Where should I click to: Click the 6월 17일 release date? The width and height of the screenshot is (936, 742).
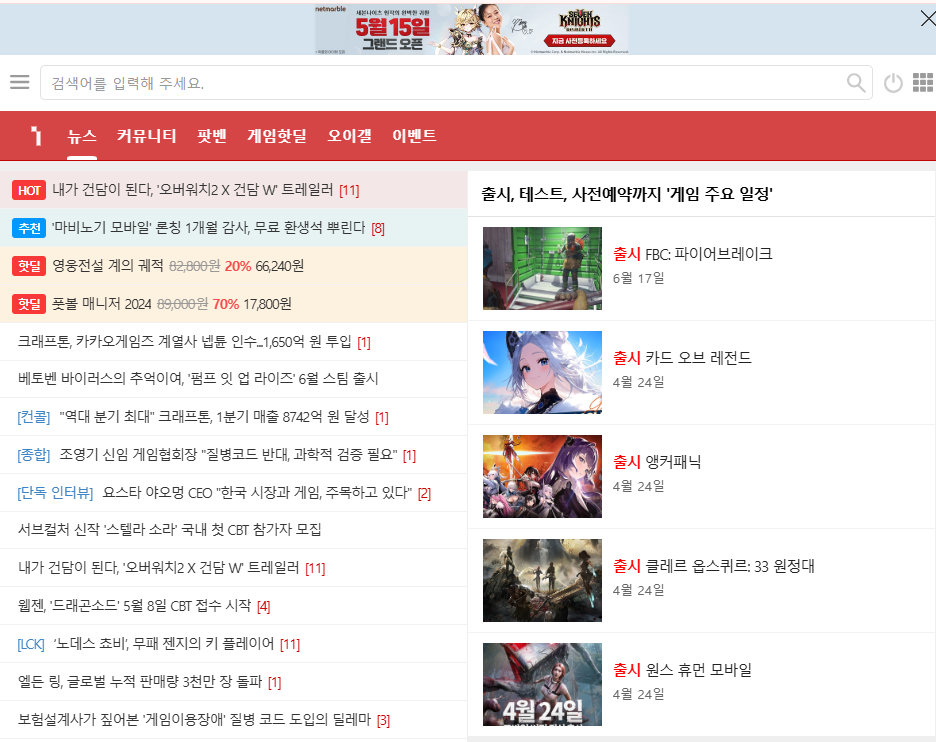(x=638, y=278)
